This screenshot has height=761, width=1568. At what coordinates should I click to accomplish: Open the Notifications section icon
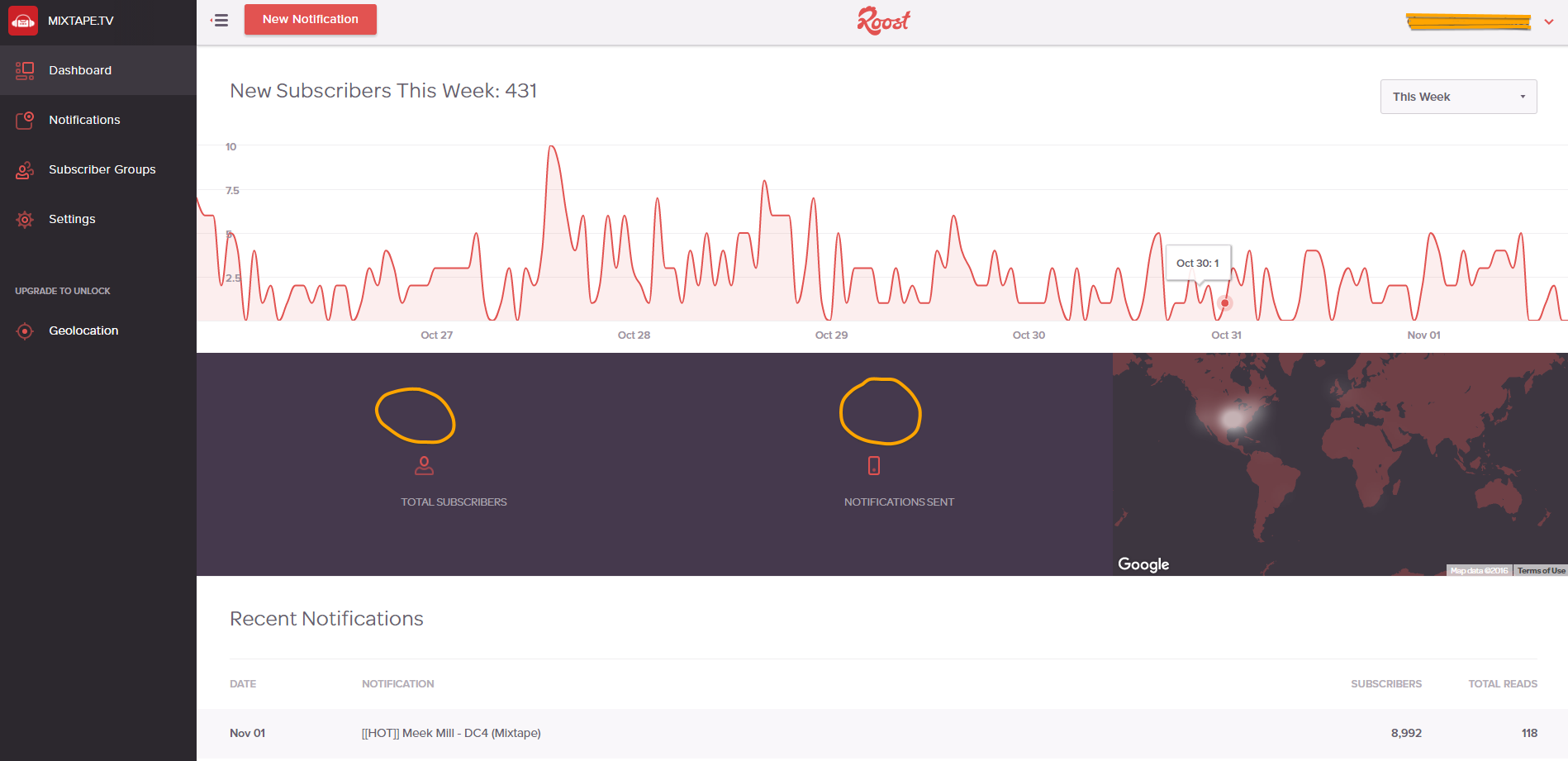25,120
